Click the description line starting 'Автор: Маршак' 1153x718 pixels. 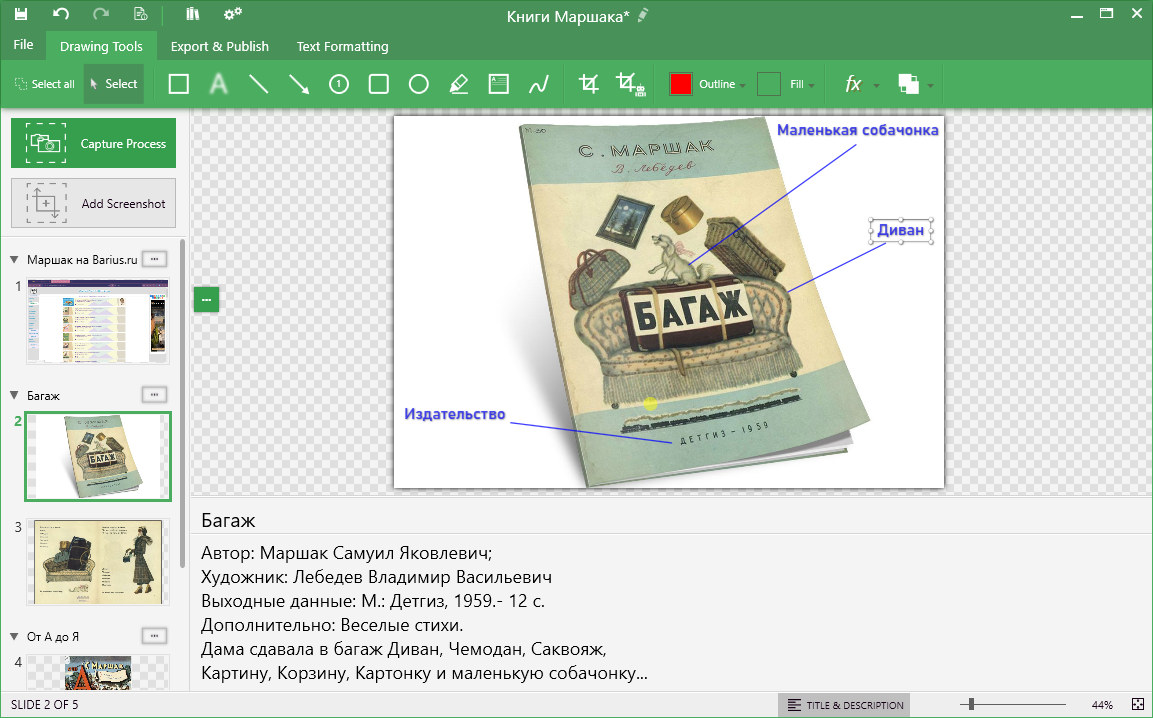346,553
